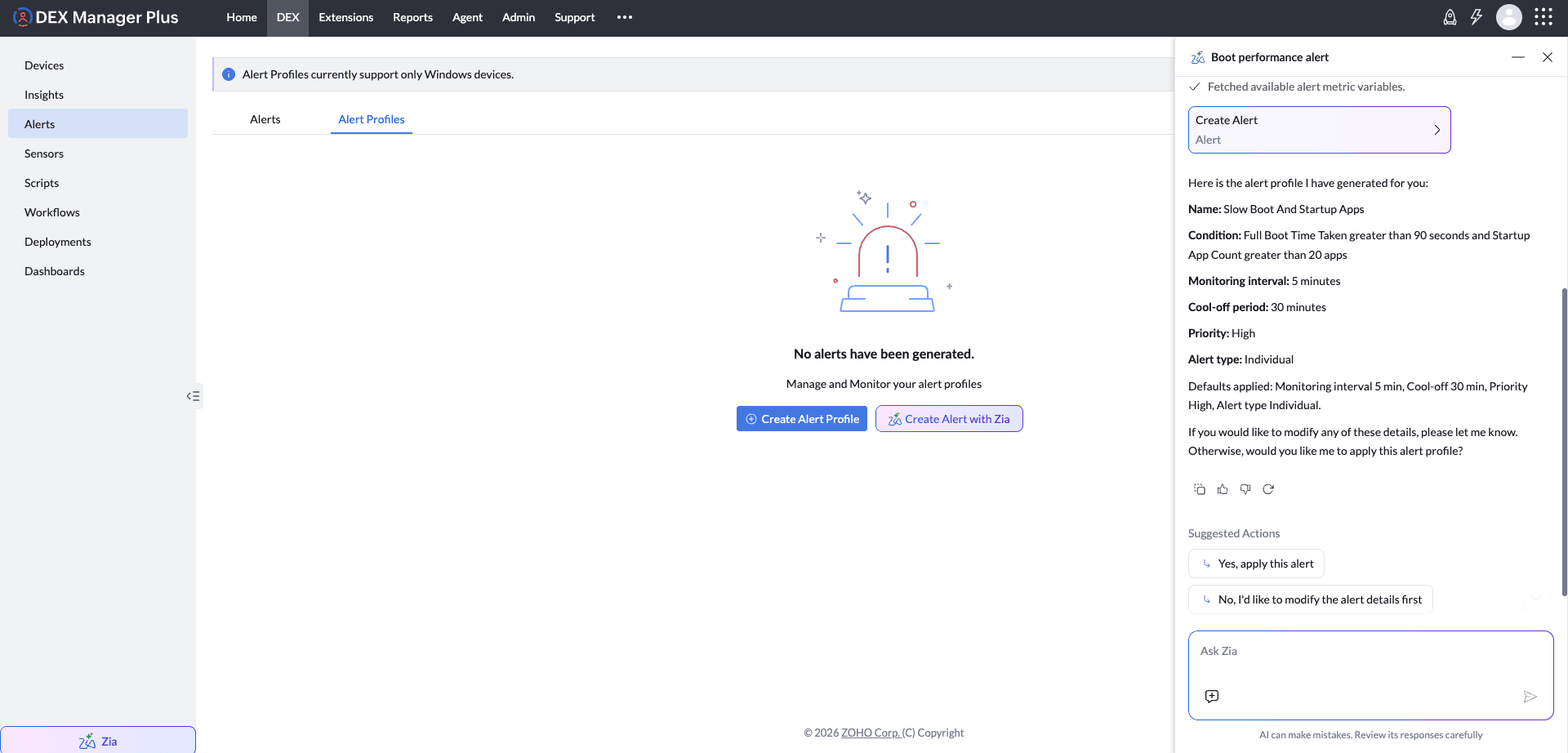Screen dimensions: 1568x753
Task: Choose 'No, I'd like to modify' suggestion
Action: (1311, 599)
